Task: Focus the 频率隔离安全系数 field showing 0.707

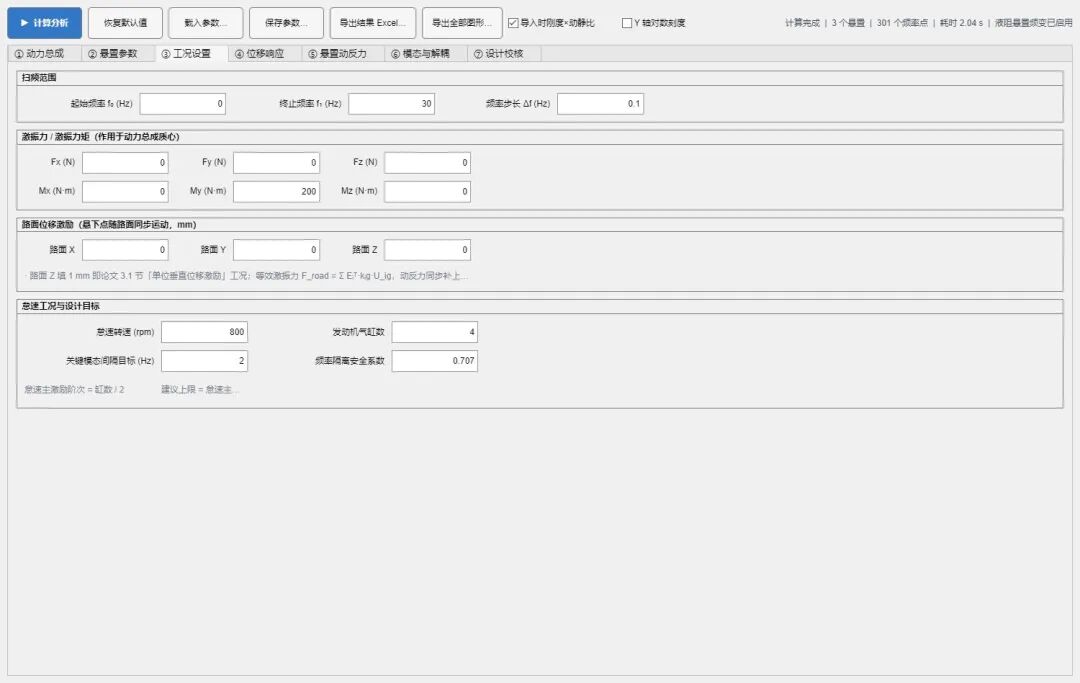Action: [435, 361]
